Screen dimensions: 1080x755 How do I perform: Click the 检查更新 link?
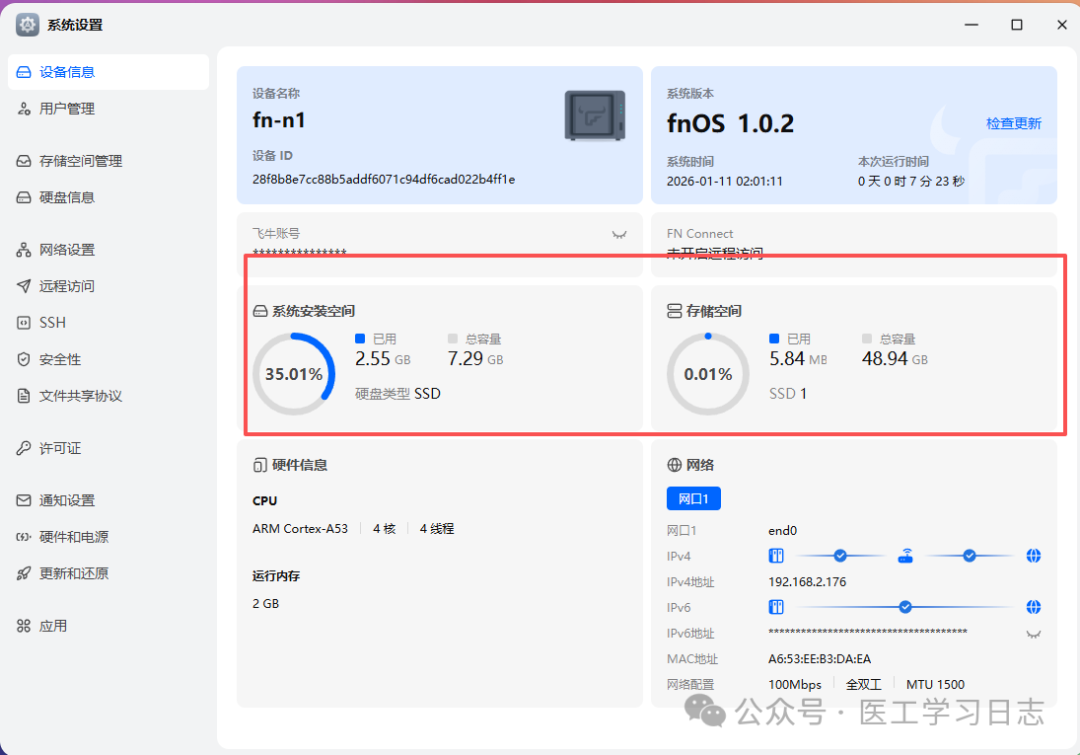click(x=1013, y=124)
